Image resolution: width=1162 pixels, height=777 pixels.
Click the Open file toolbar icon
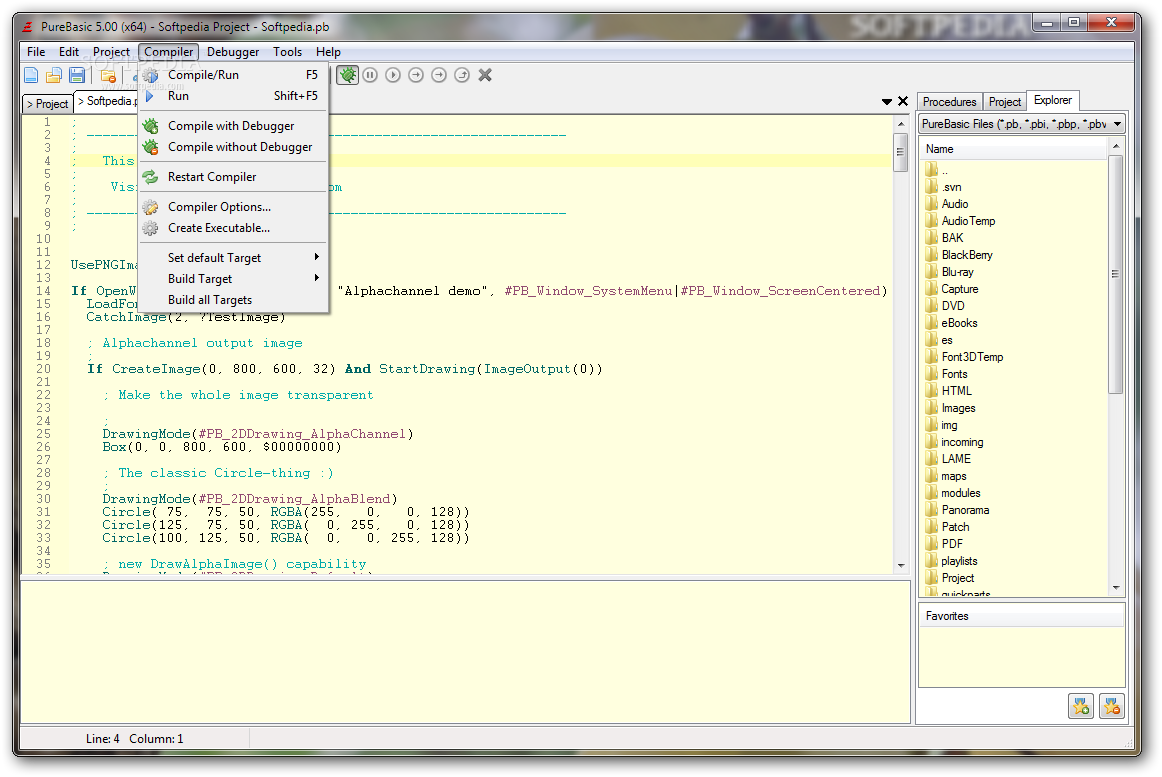pos(53,75)
